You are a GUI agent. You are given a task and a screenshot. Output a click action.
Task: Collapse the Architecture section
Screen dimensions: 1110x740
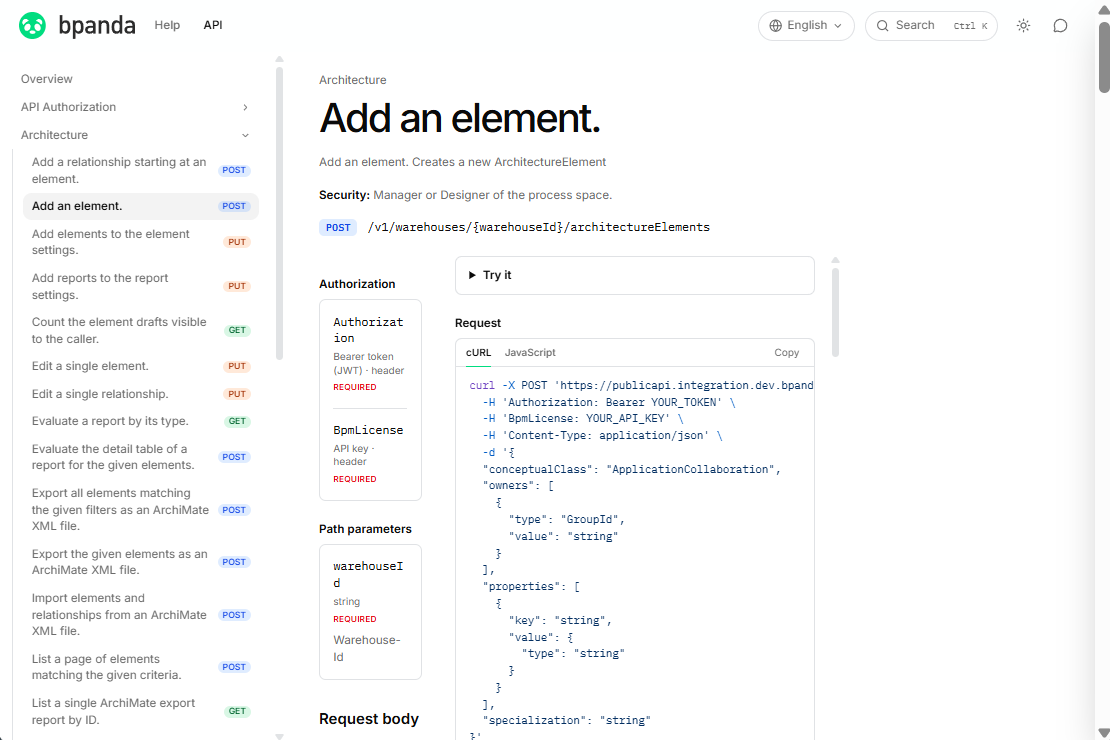pos(135,135)
